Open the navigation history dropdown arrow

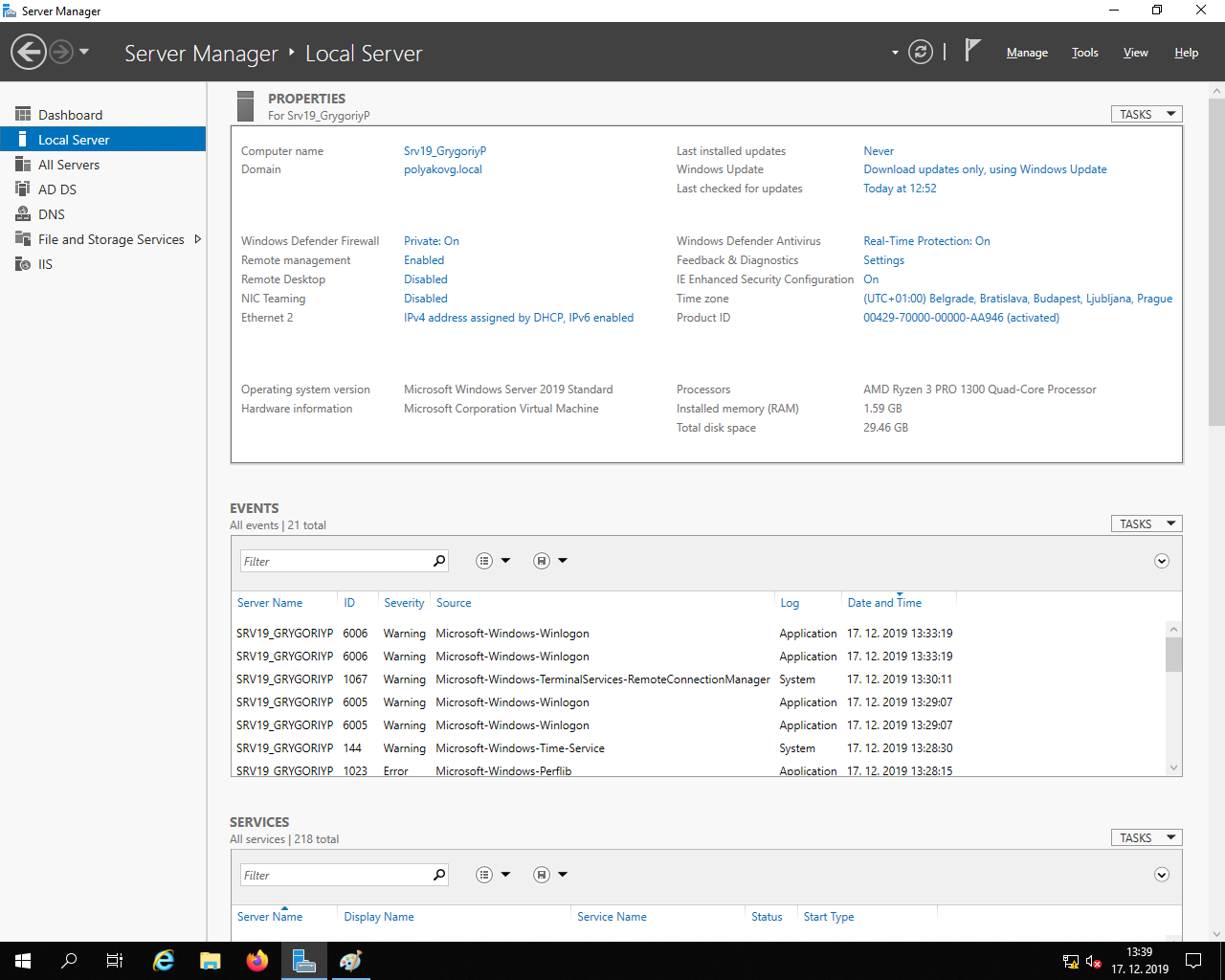pyautogui.click(x=84, y=52)
